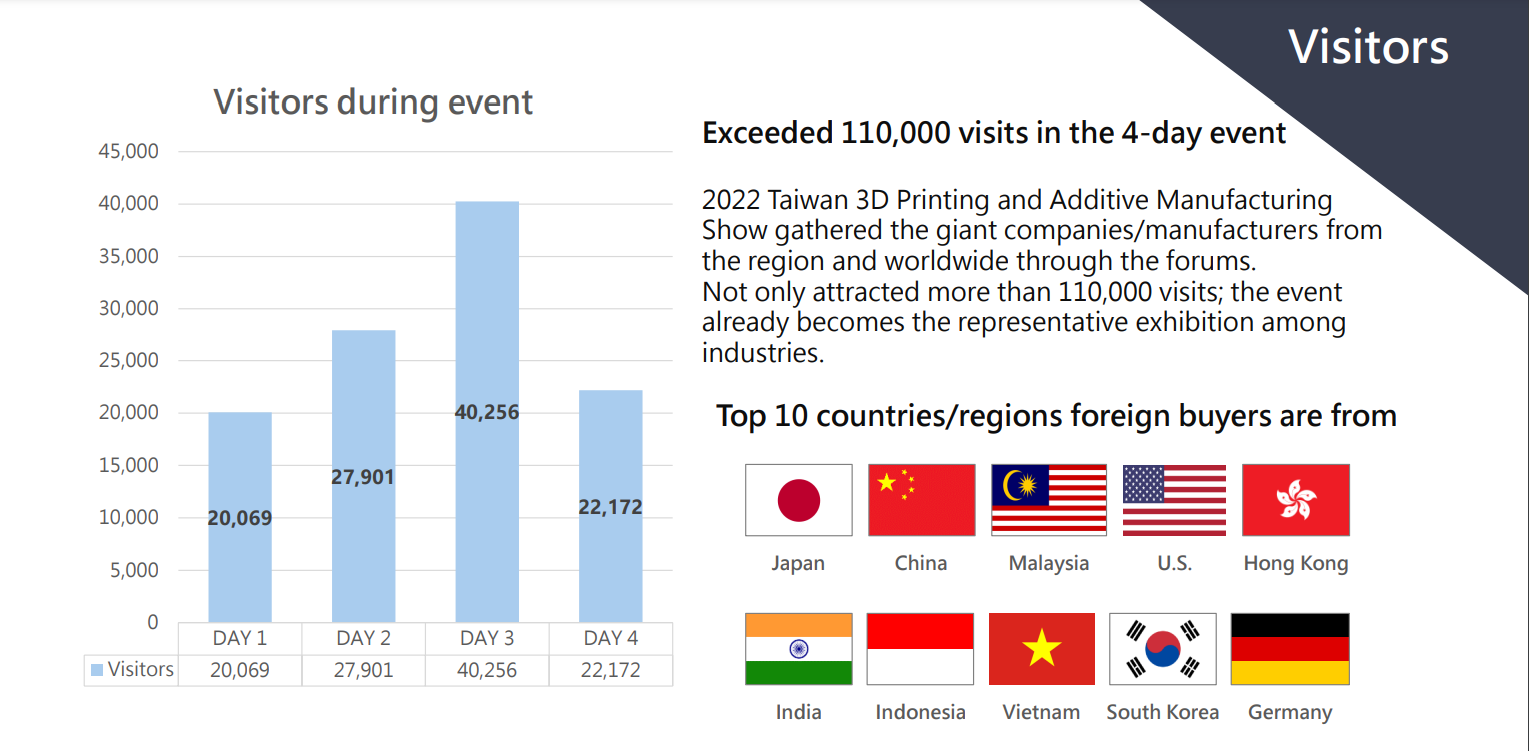Click the South Korea country label
The width and height of the screenshot is (1529, 751).
coord(1162,712)
